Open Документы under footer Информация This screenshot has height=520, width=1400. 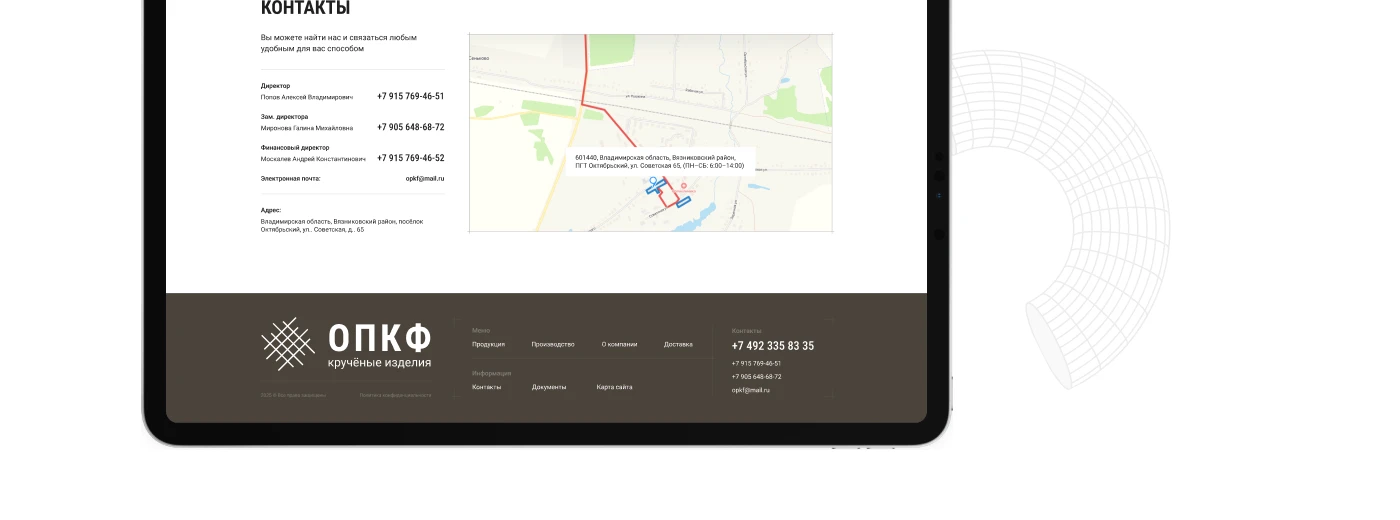(549, 387)
